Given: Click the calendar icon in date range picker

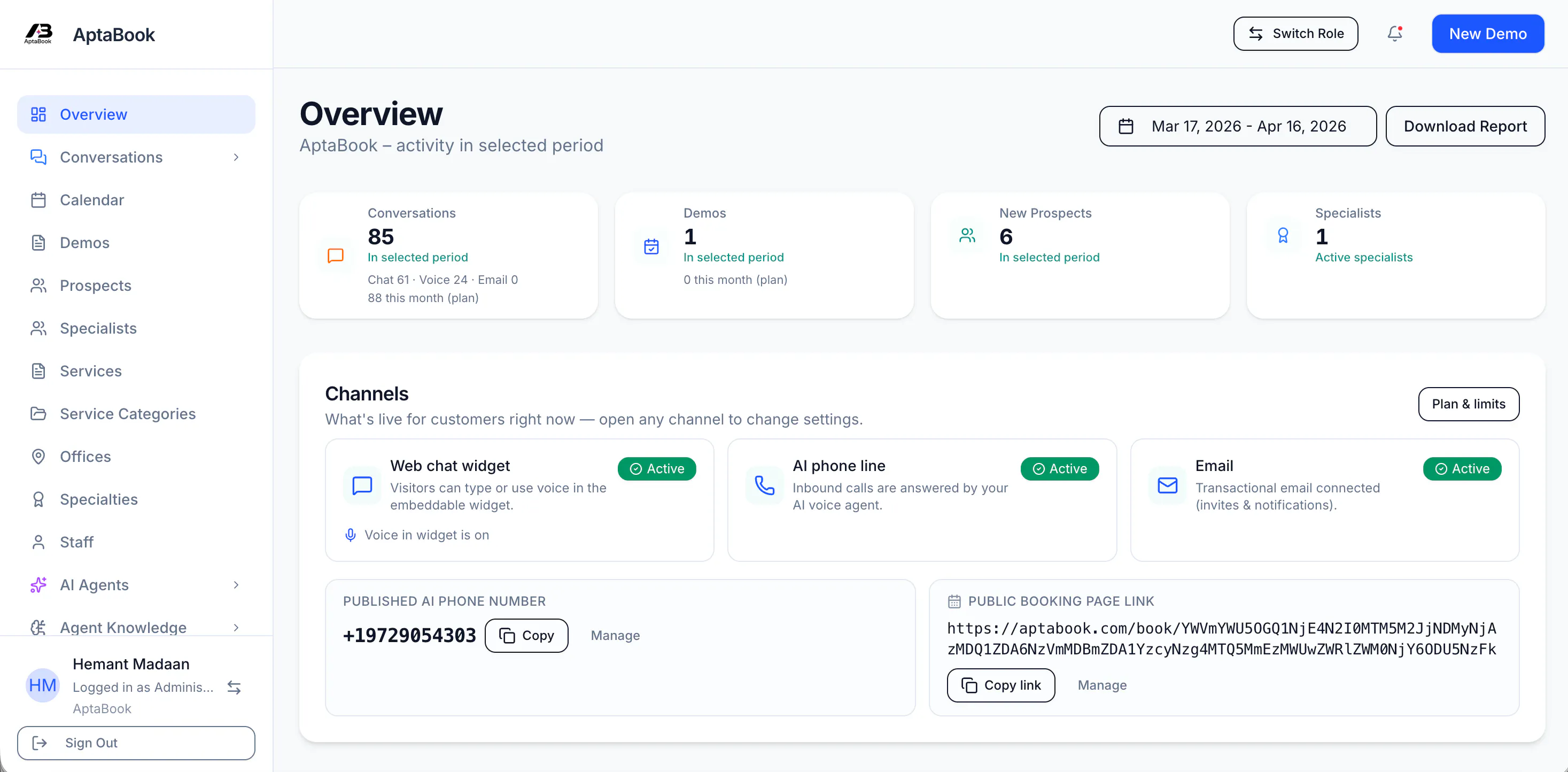Looking at the screenshot, I should click(1126, 126).
